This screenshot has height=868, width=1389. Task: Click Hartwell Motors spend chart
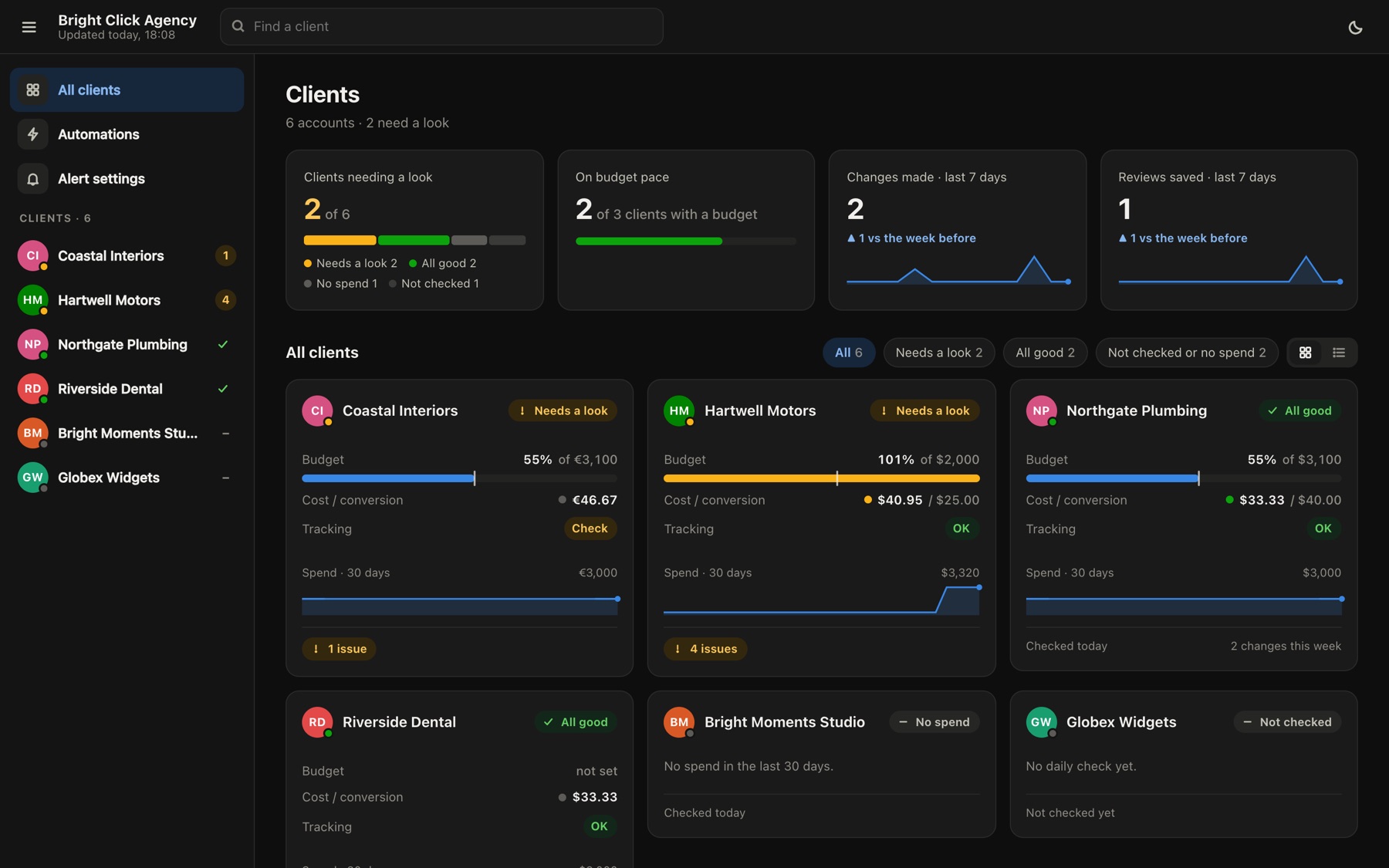coord(821,600)
